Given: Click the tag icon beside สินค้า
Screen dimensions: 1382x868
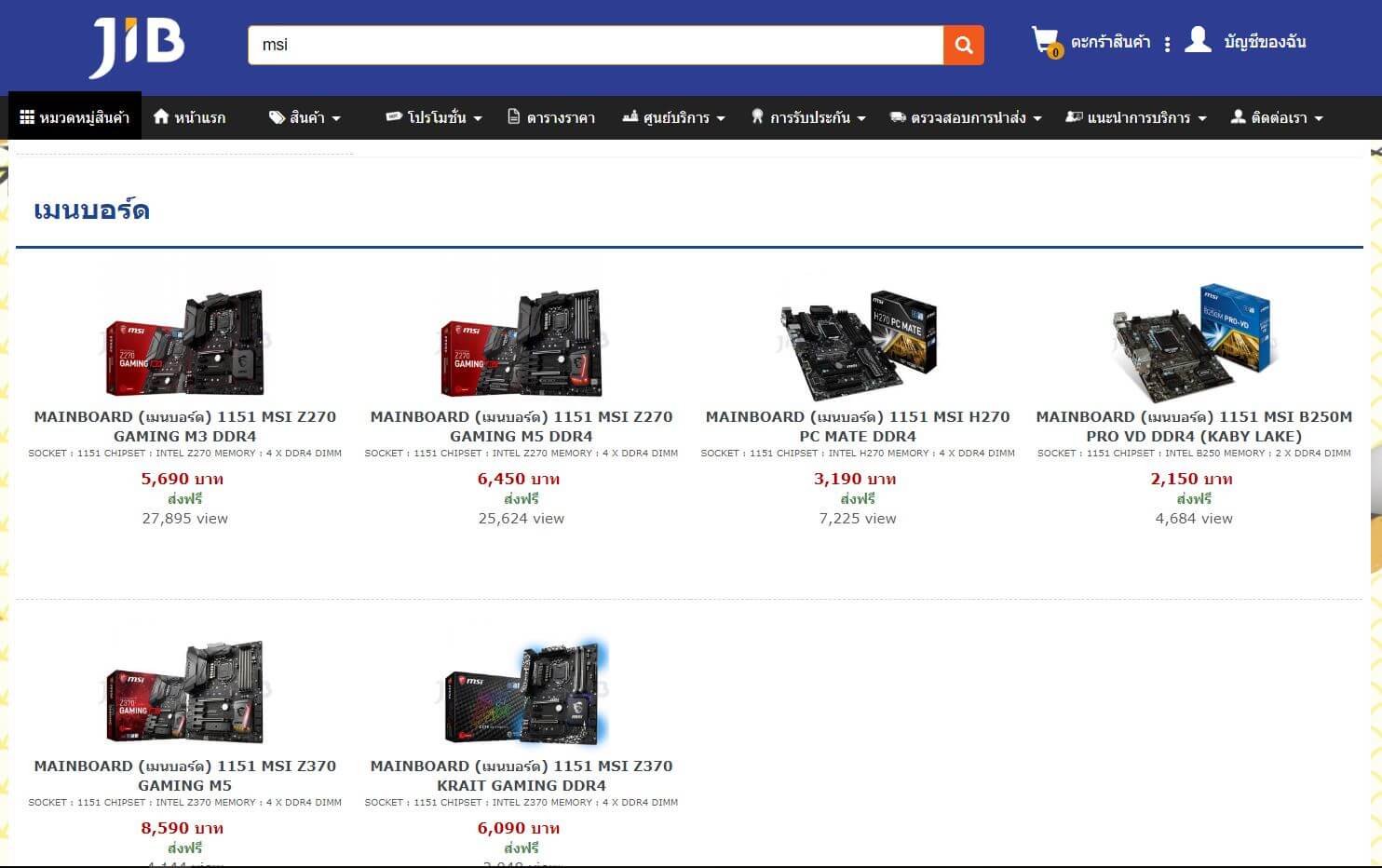Looking at the screenshot, I should tap(277, 117).
